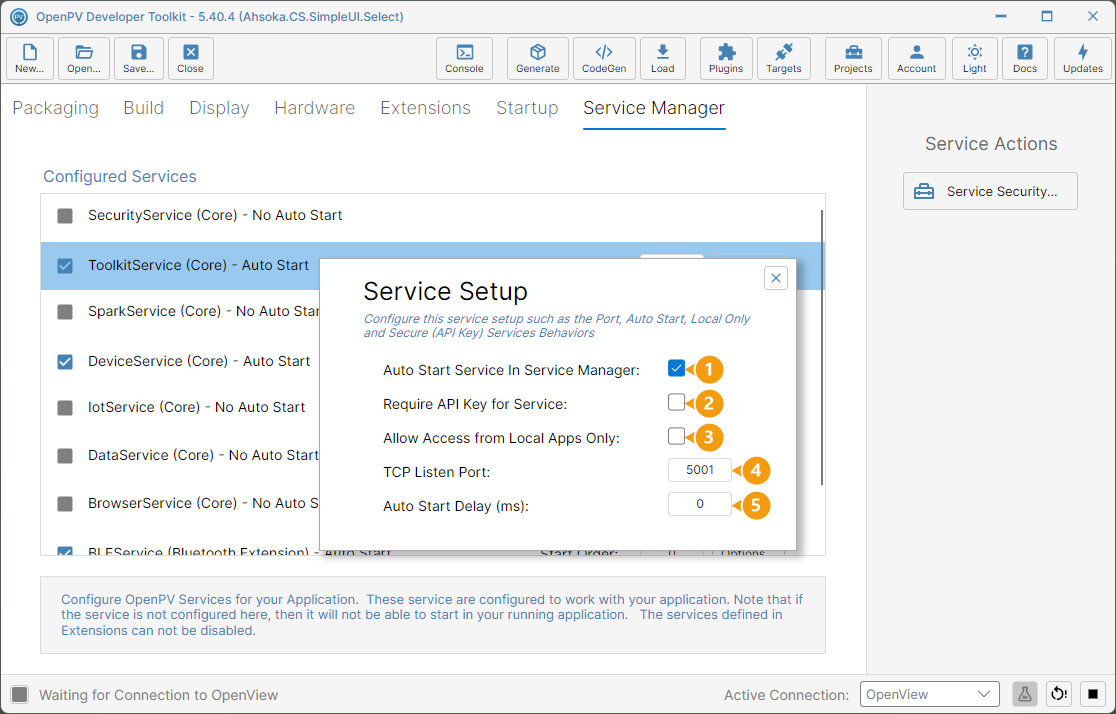Switch to the Hardware tab

pyautogui.click(x=315, y=108)
